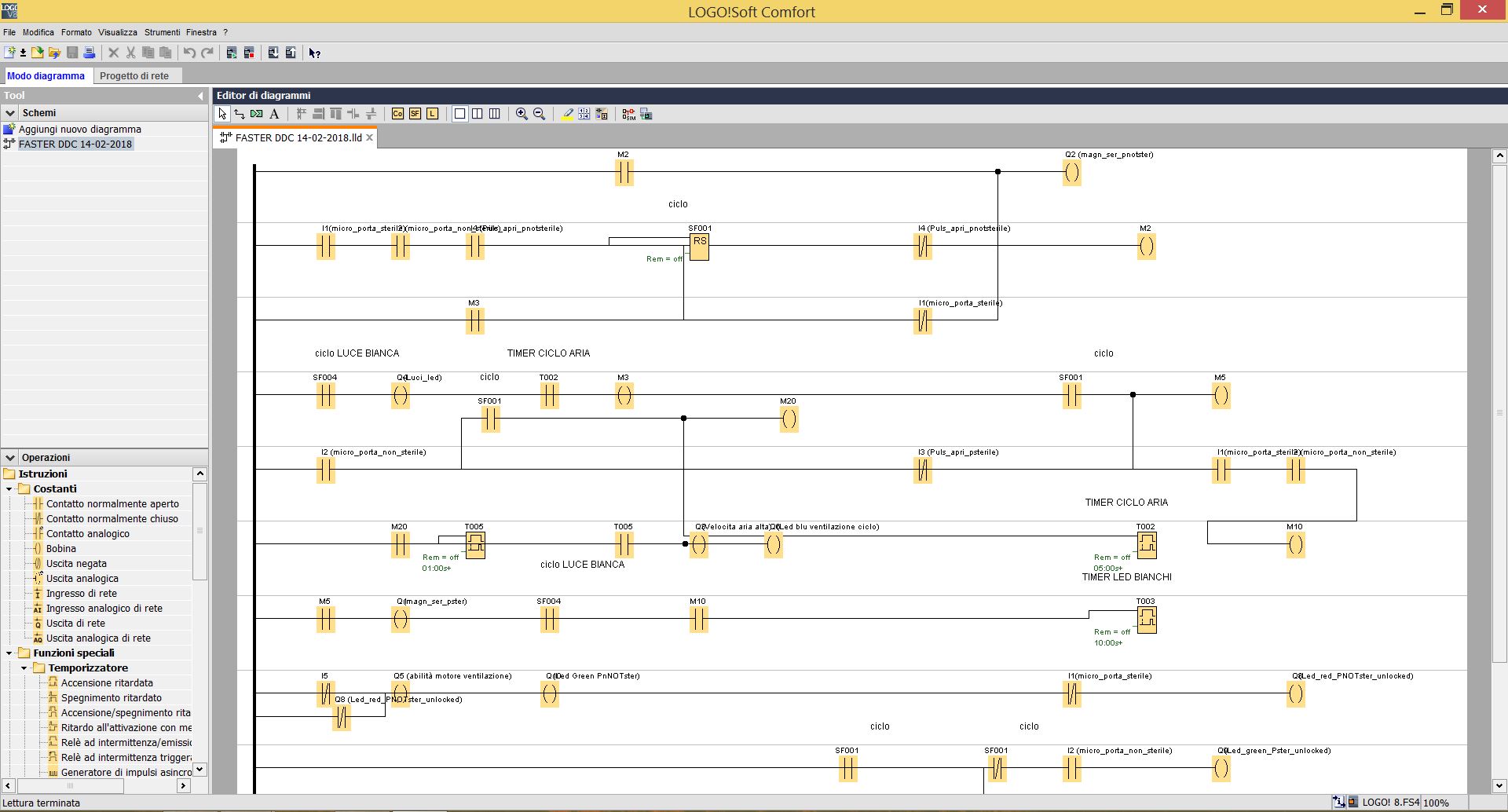This screenshot has height=812, width=1508.
Task: Collapse the Operazioni section
Action: coord(10,457)
